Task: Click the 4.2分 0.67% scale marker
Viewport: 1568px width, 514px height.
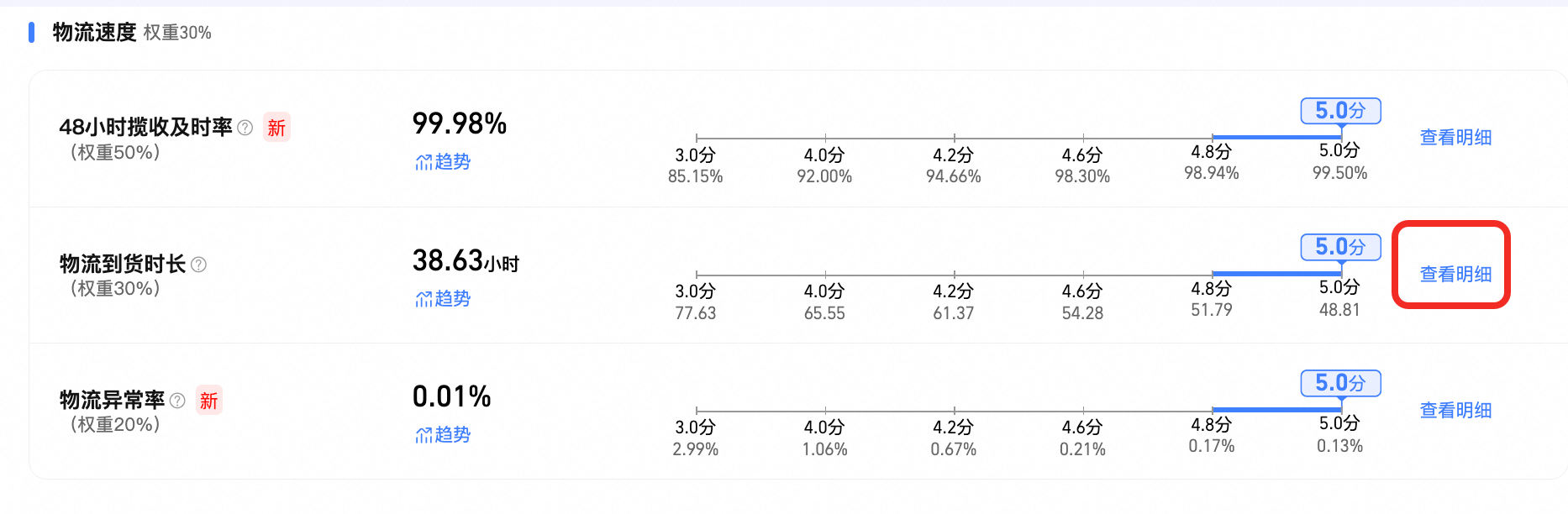Action: click(954, 438)
